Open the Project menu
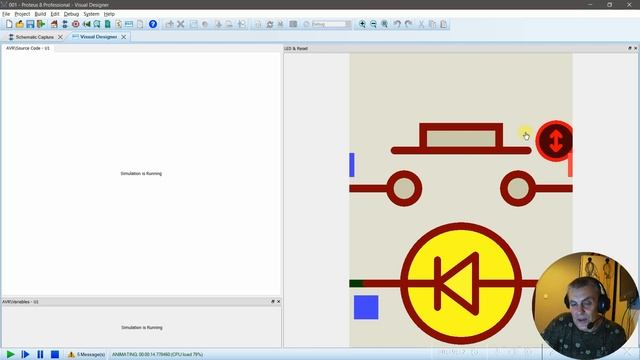Image resolution: width=640 pixels, height=360 pixels. (22, 14)
